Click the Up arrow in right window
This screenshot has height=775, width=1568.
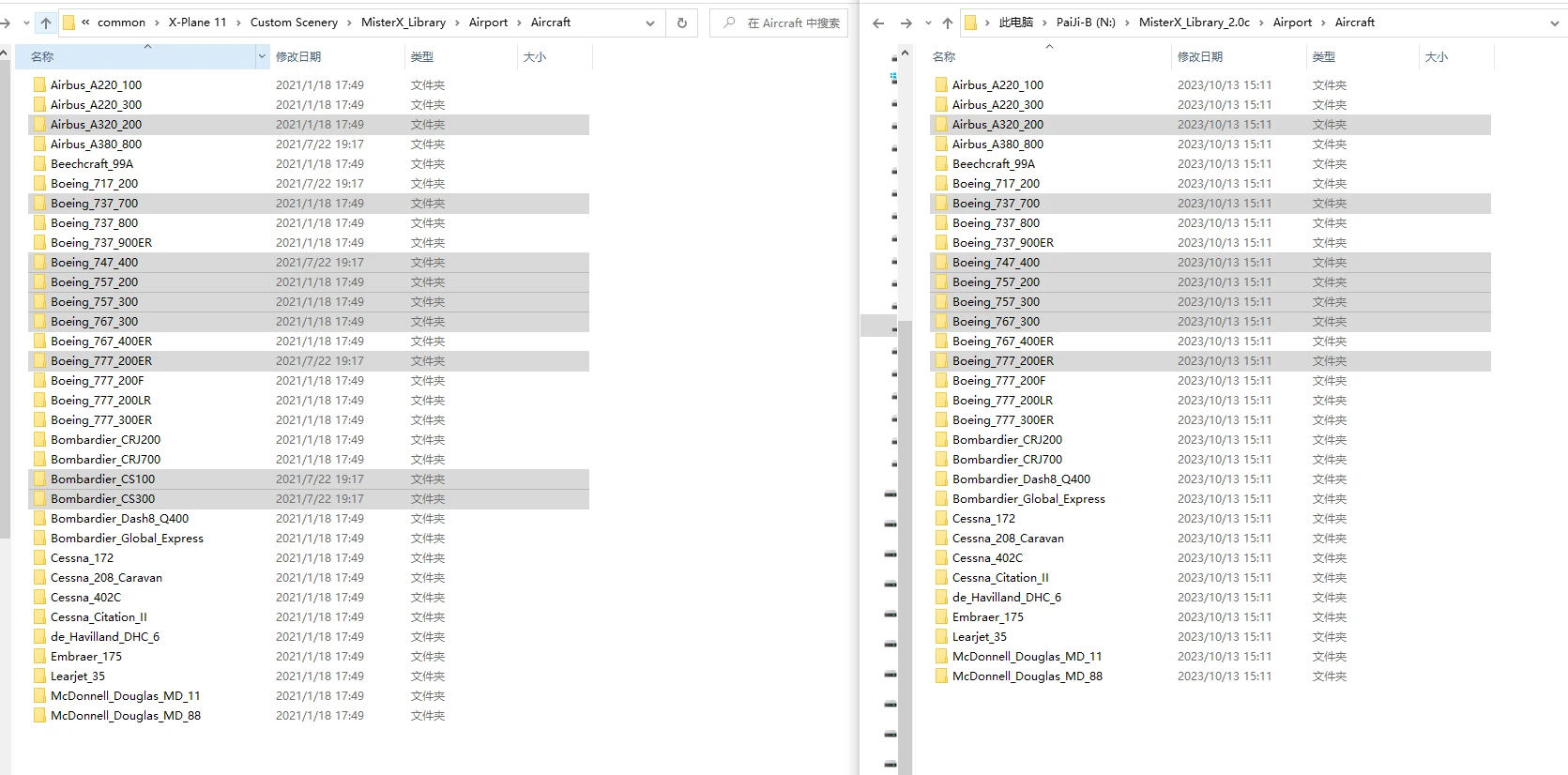click(947, 23)
